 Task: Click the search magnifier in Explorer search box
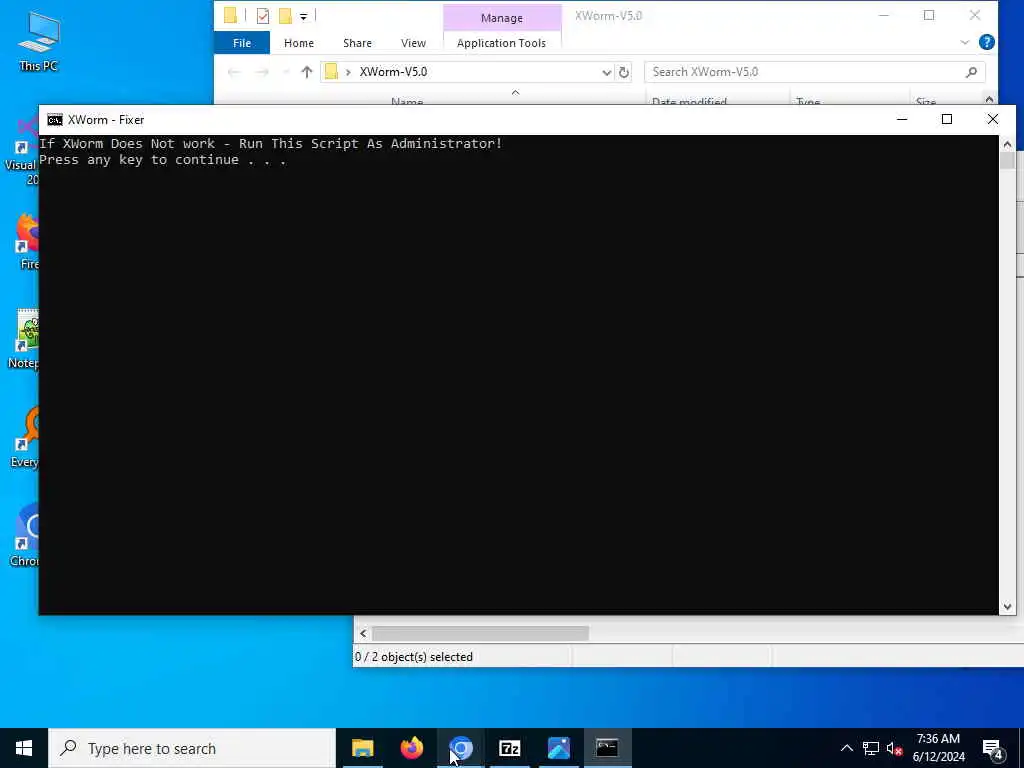(x=971, y=72)
